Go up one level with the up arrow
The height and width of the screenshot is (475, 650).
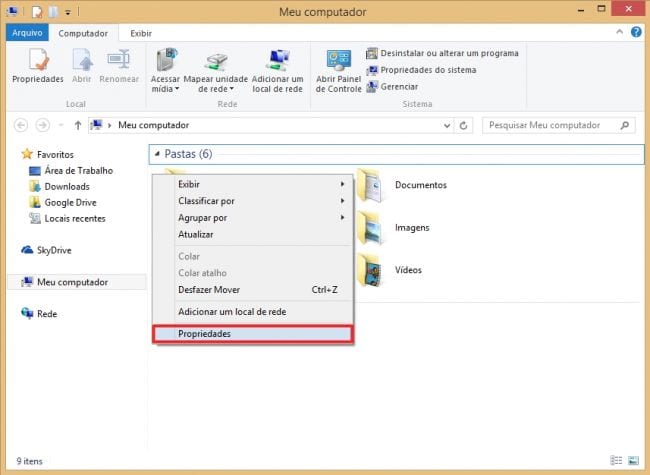78,125
